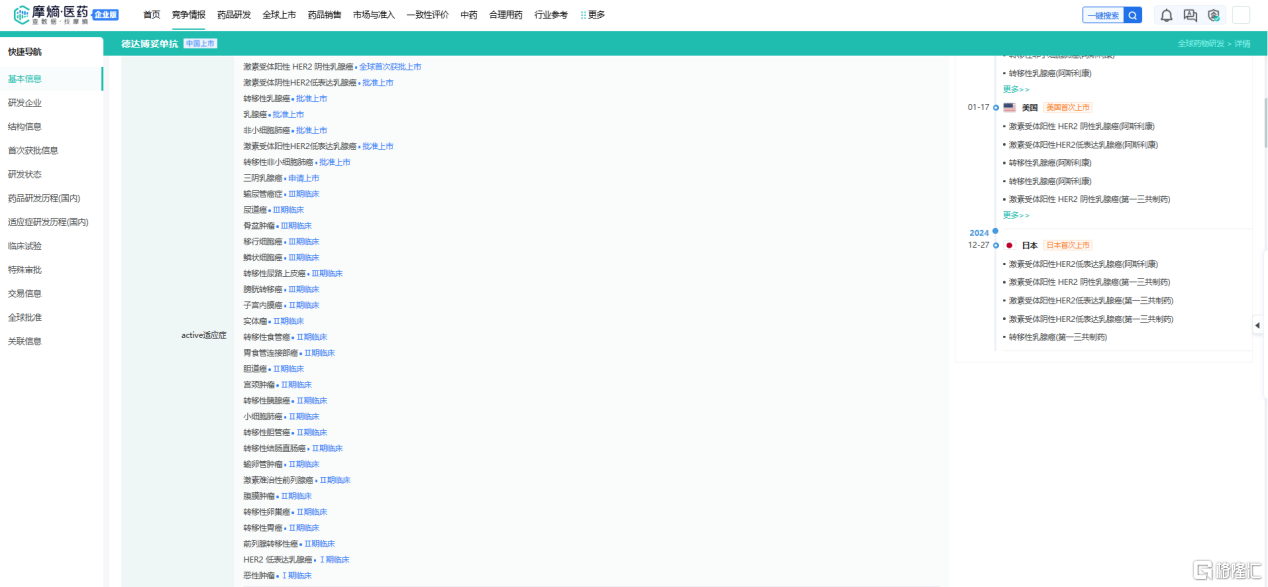The image size is (1268, 587).
Task: Open the 中药 menu
Action: 469,15
